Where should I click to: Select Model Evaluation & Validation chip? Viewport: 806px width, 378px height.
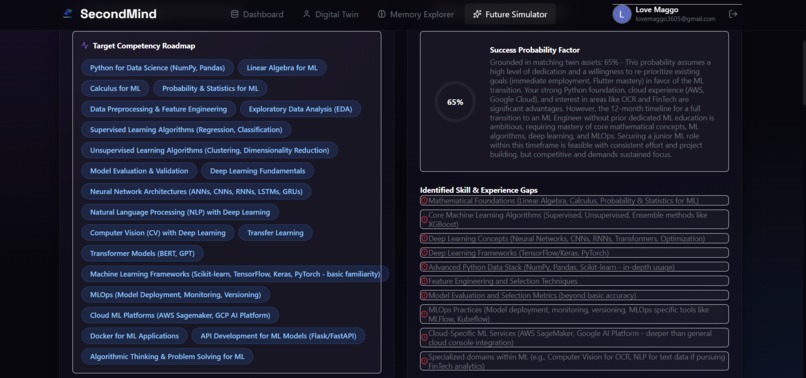coord(139,171)
